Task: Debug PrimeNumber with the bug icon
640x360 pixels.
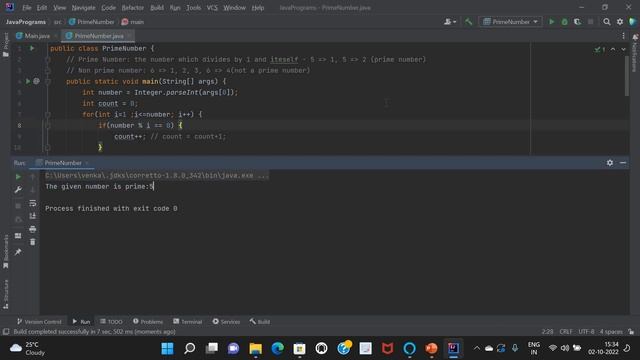Action: (564, 22)
